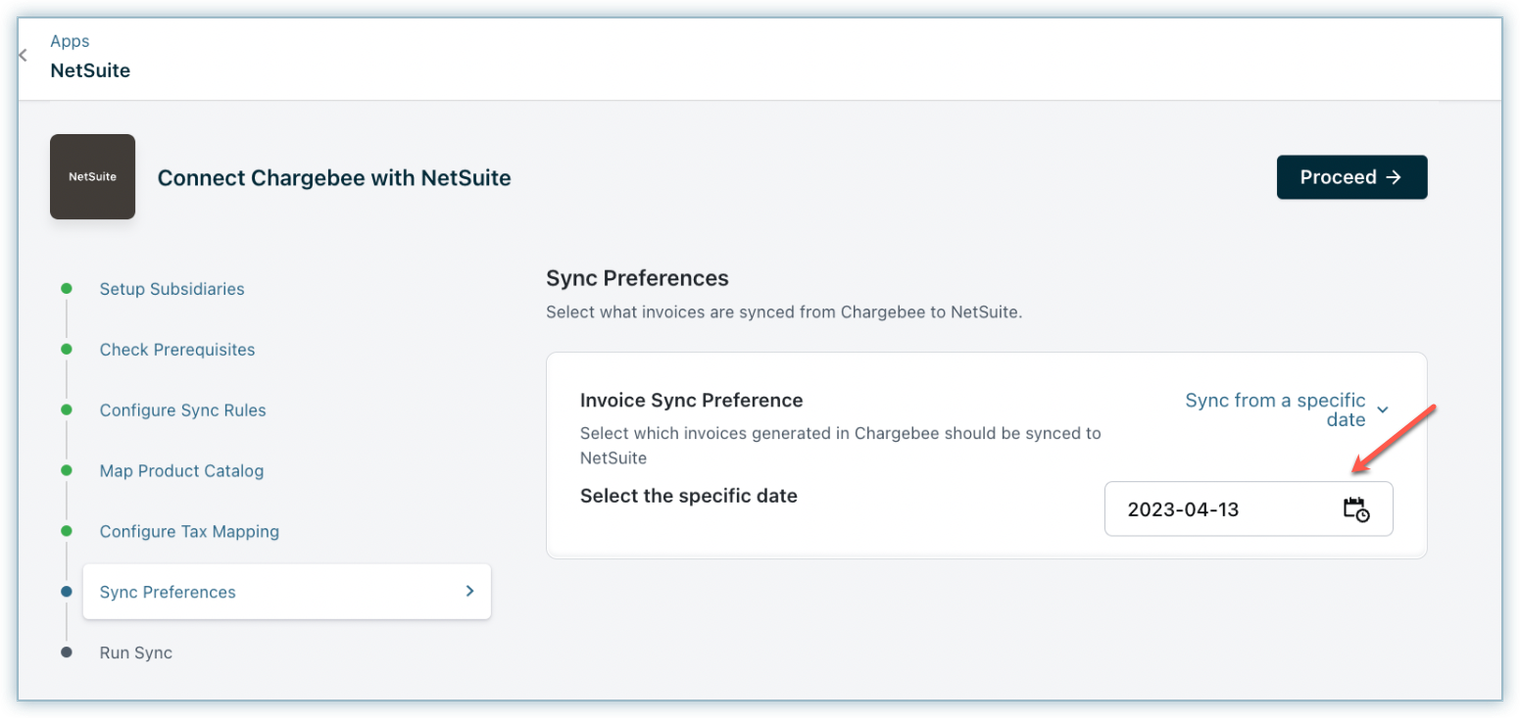Click the NetSuite logo tile
Image resolution: width=1520 pixels, height=718 pixels.
pyautogui.click(x=92, y=177)
